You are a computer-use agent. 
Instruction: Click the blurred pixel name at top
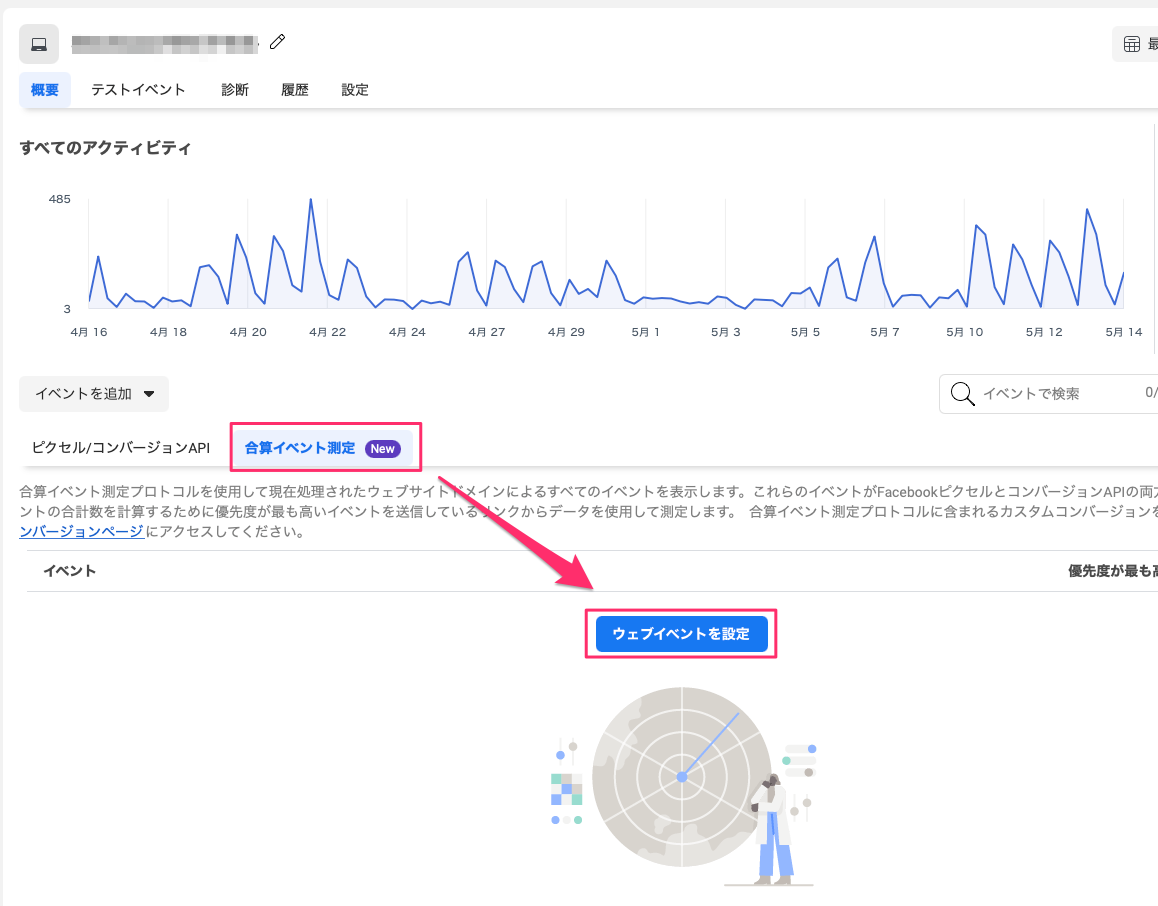[165, 44]
